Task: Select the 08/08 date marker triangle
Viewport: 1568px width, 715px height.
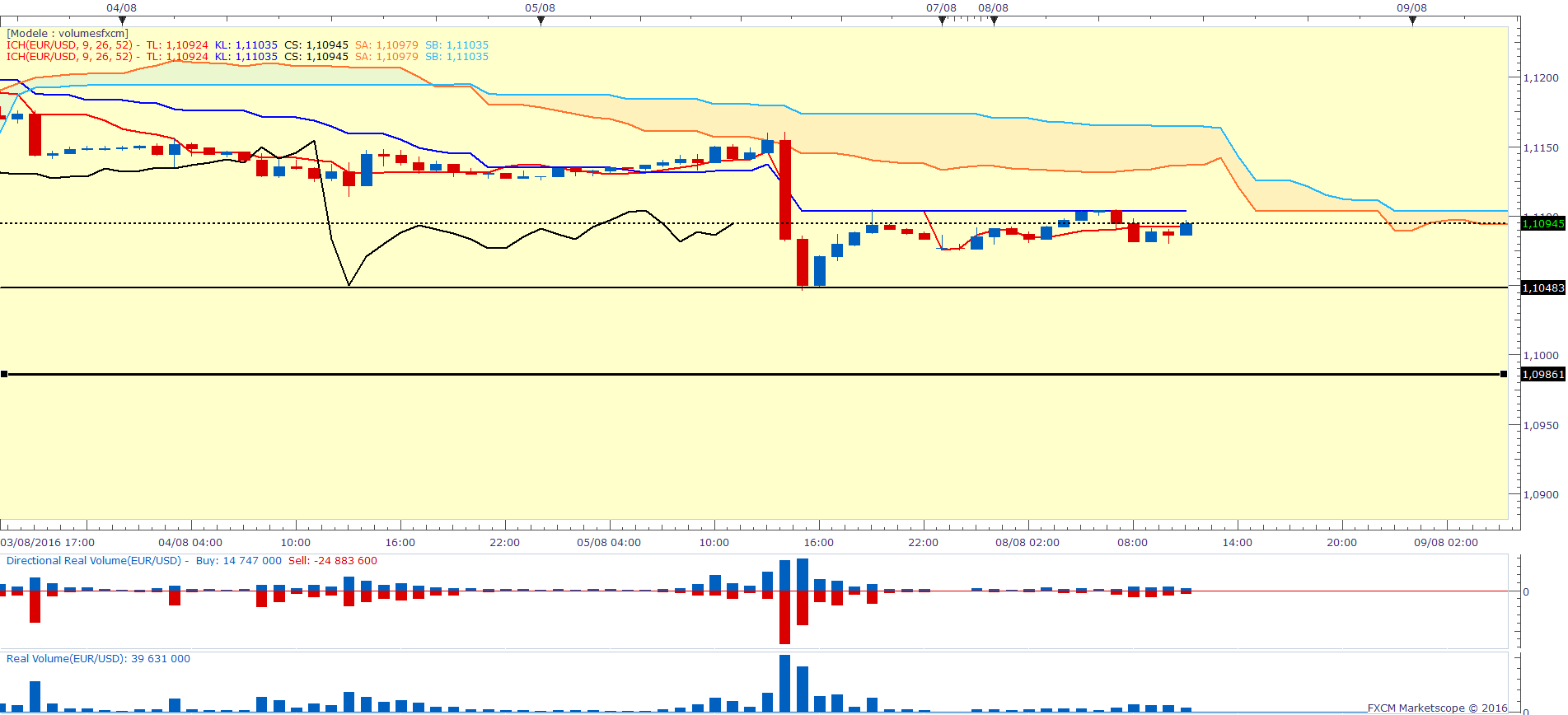Action: 994,21
